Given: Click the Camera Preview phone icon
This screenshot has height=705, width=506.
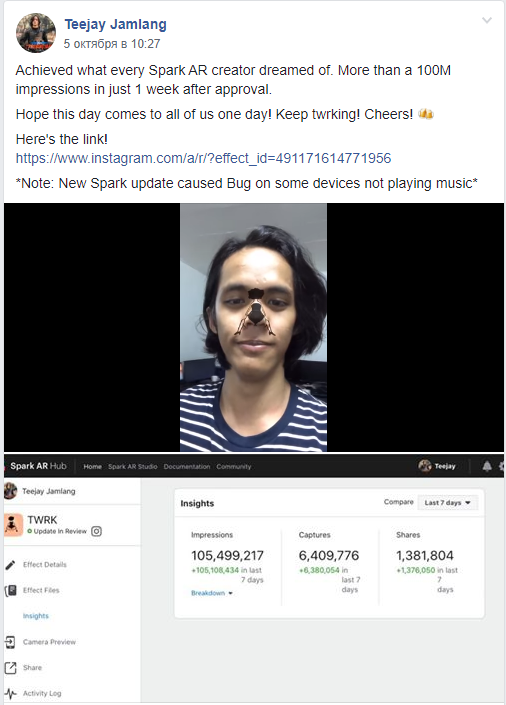Looking at the screenshot, I should tap(10, 642).
